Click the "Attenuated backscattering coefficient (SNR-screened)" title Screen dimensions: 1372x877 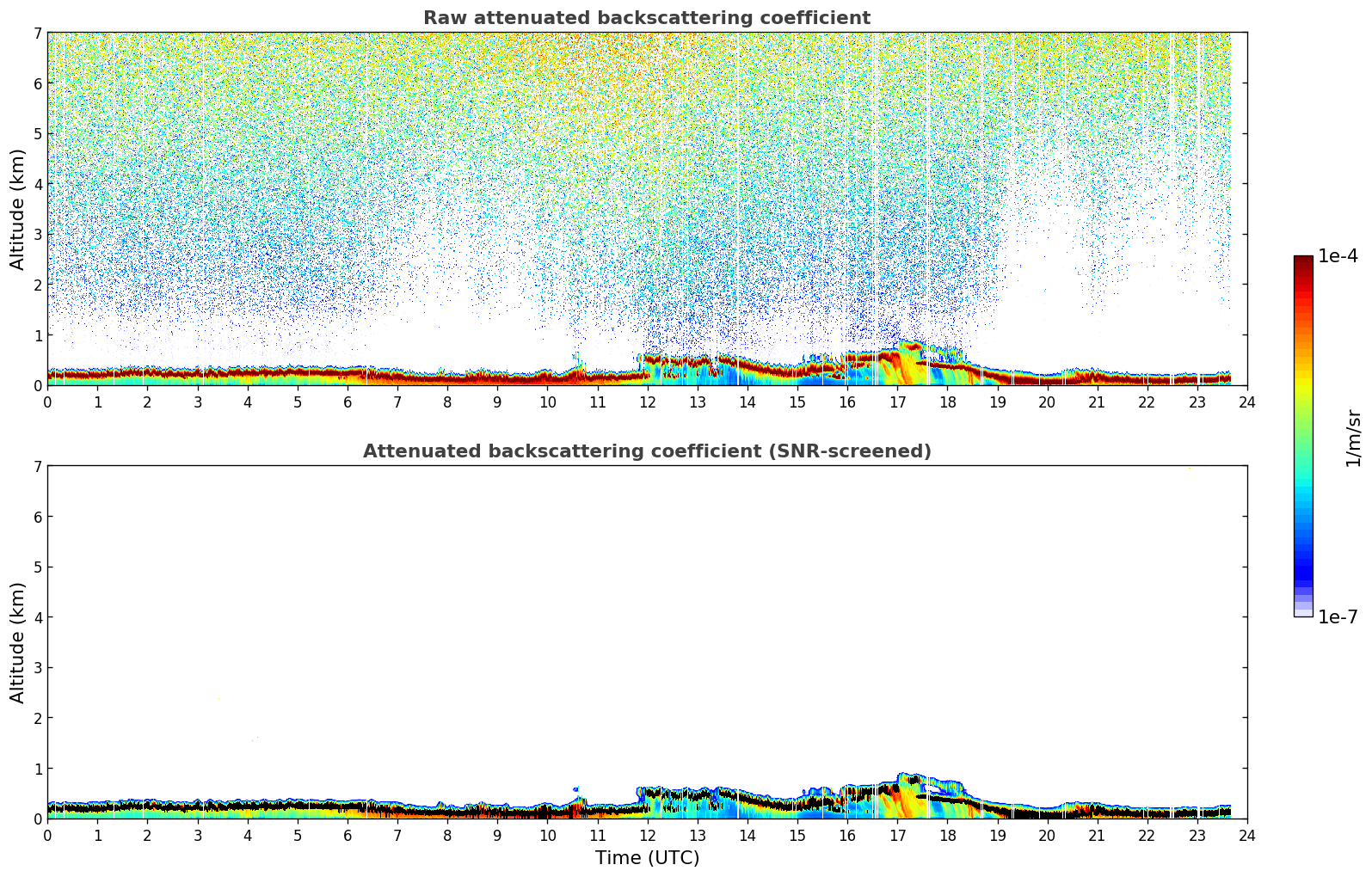[x=647, y=451]
